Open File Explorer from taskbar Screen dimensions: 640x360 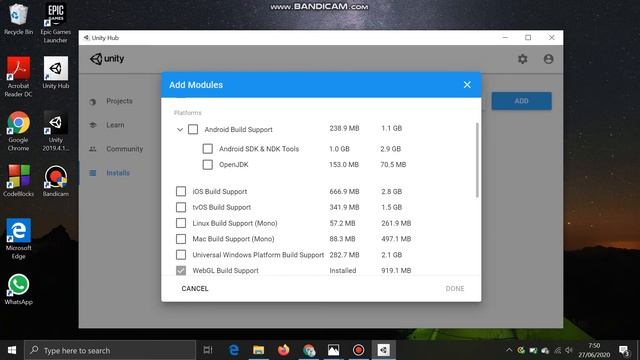258,350
